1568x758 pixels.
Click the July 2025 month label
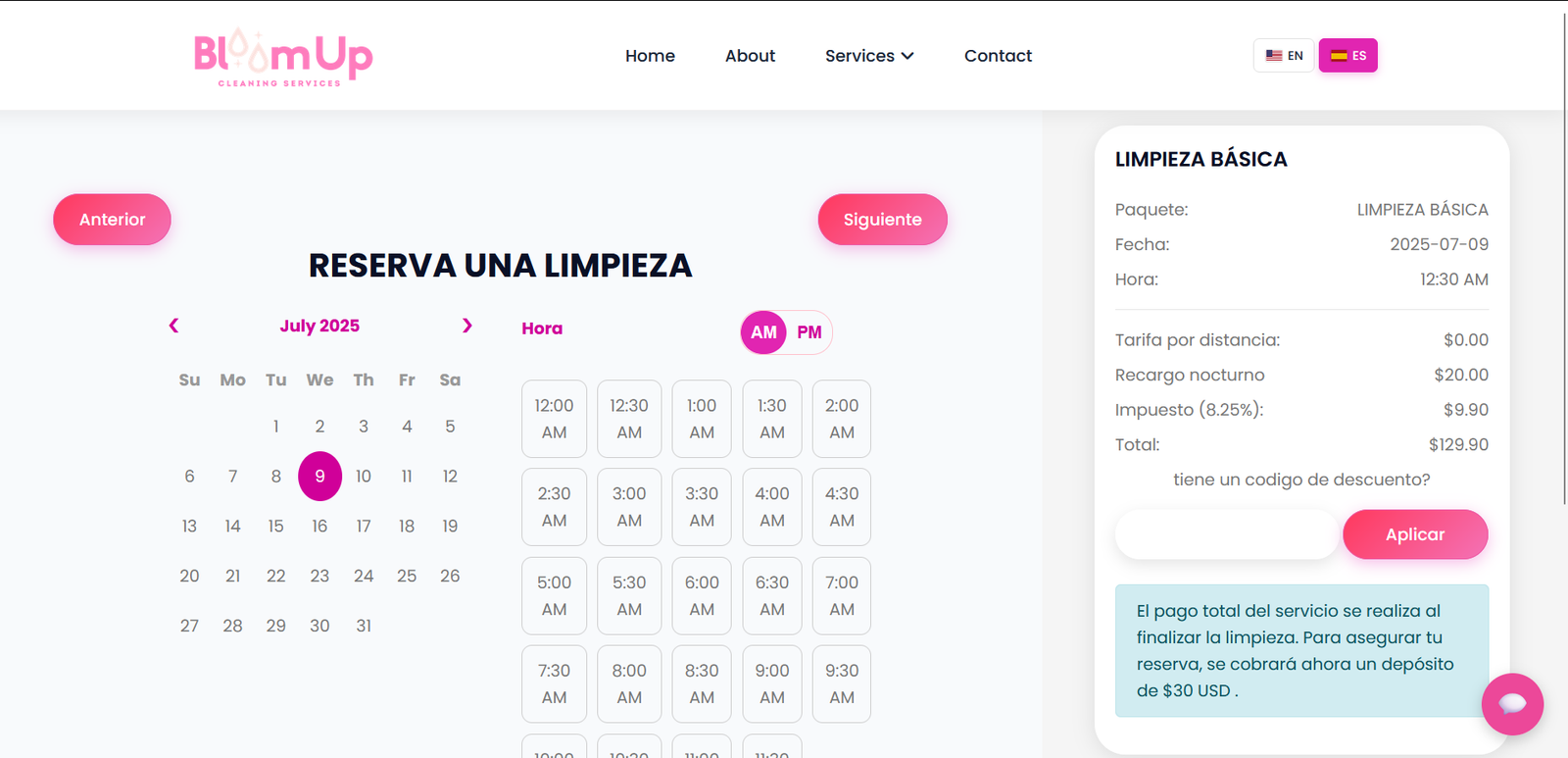[x=319, y=326]
